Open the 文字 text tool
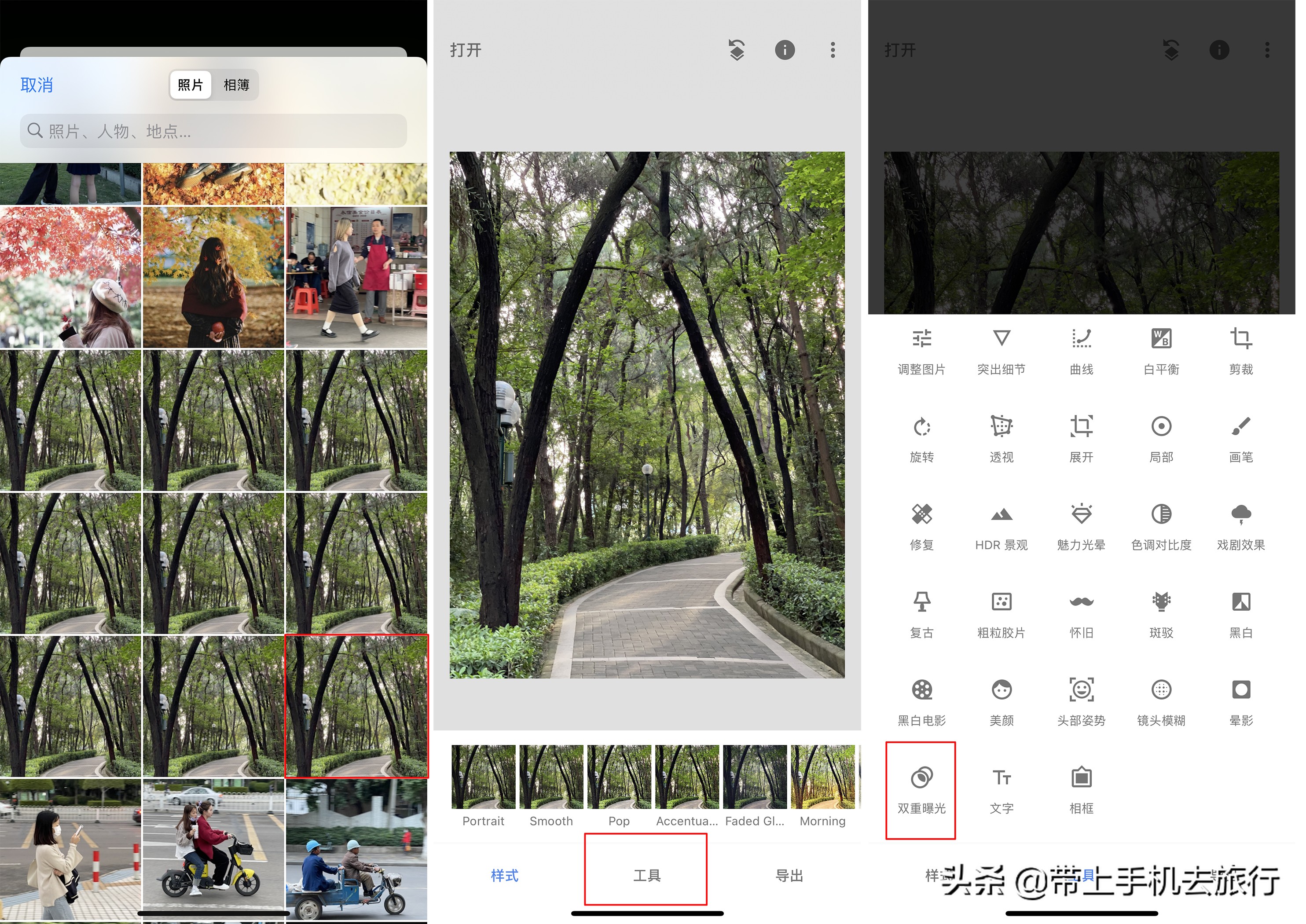Screen dimensions: 1306x924 point(1001,791)
